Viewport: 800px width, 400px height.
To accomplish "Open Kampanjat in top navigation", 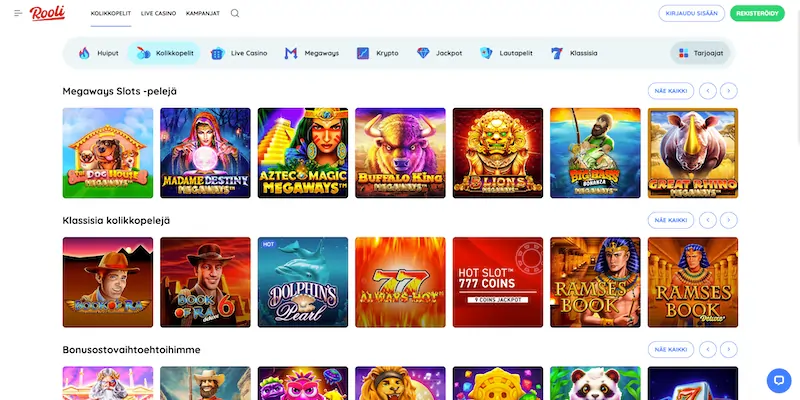I will pyautogui.click(x=203, y=13).
